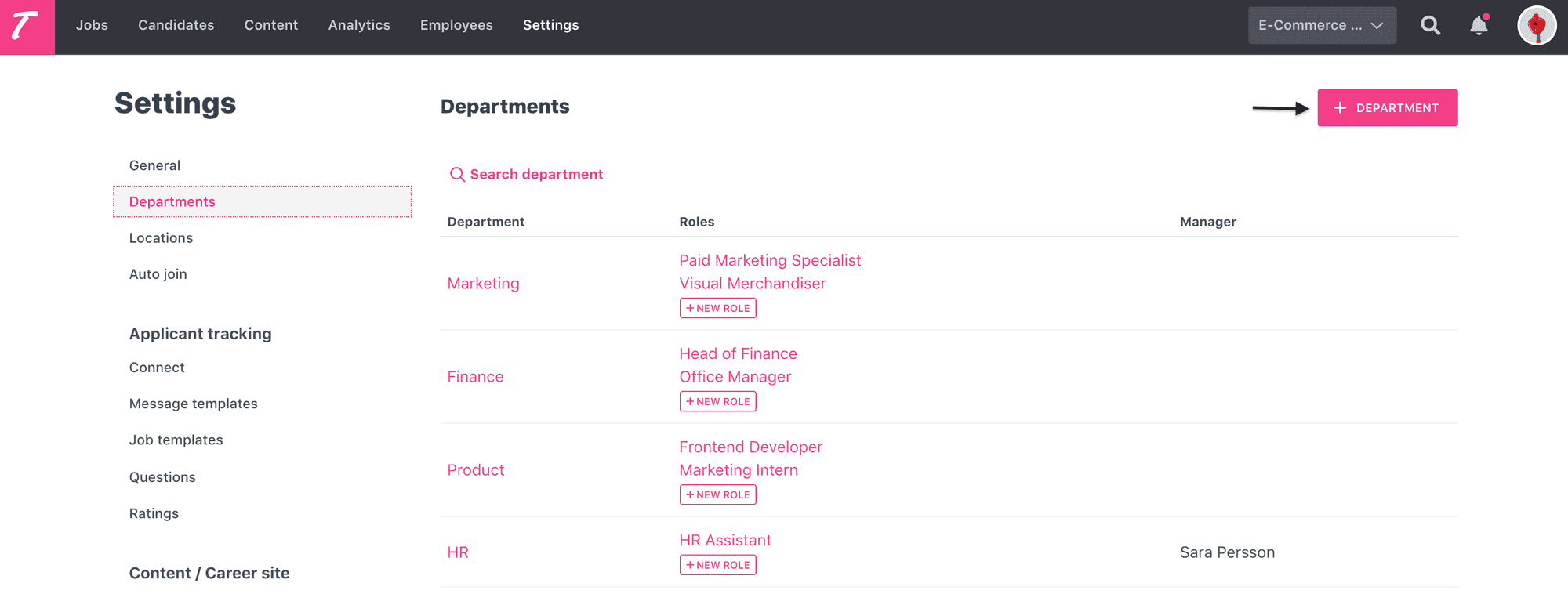Open the user avatar menu

pos(1536,26)
